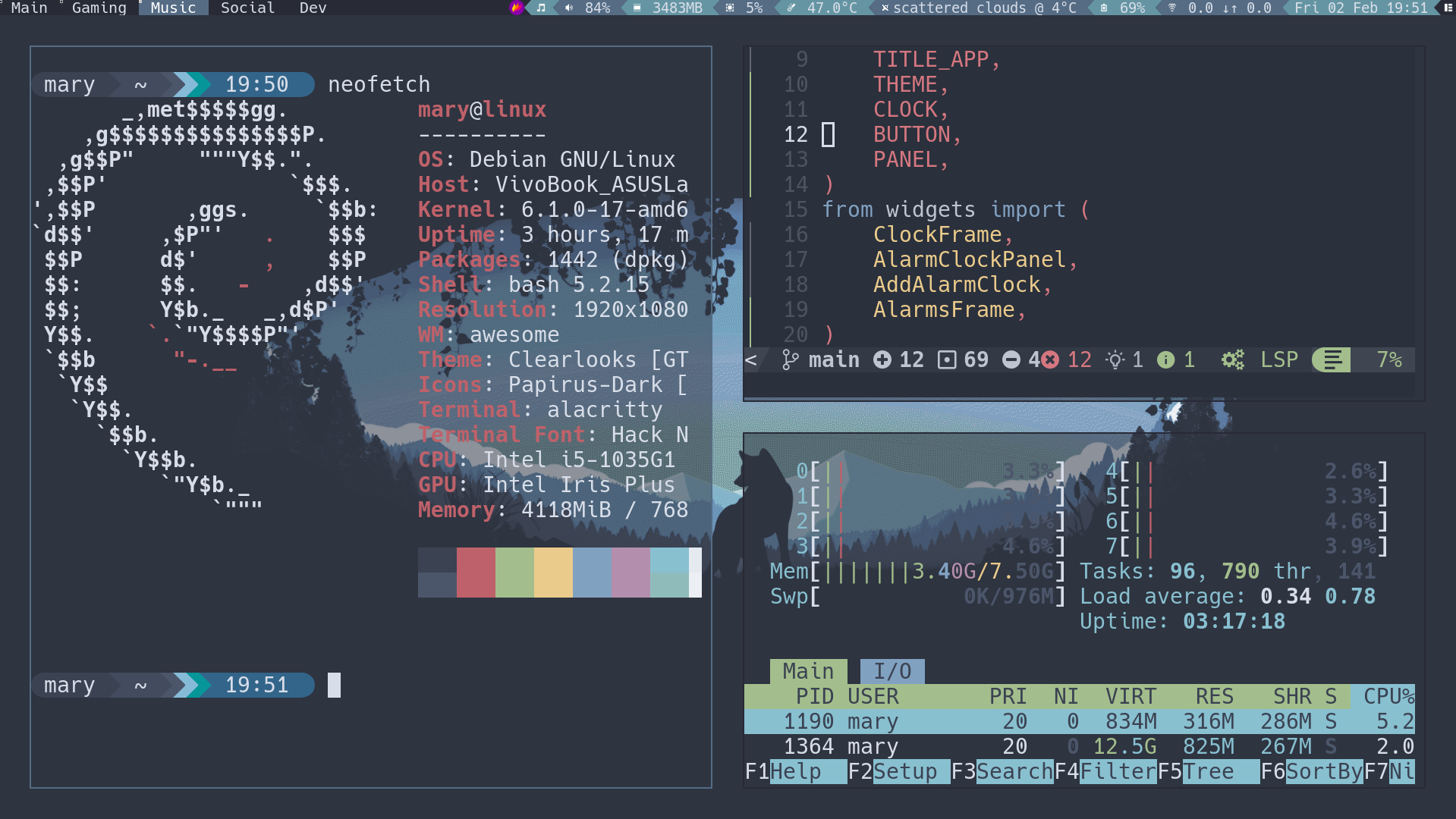Switch to the Gaming workspace tag
This screenshot has height=819, width=1456.
(99, 8)
